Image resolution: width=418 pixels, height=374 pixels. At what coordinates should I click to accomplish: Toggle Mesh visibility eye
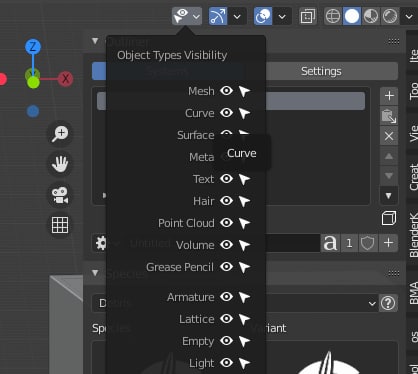[226, 91]
